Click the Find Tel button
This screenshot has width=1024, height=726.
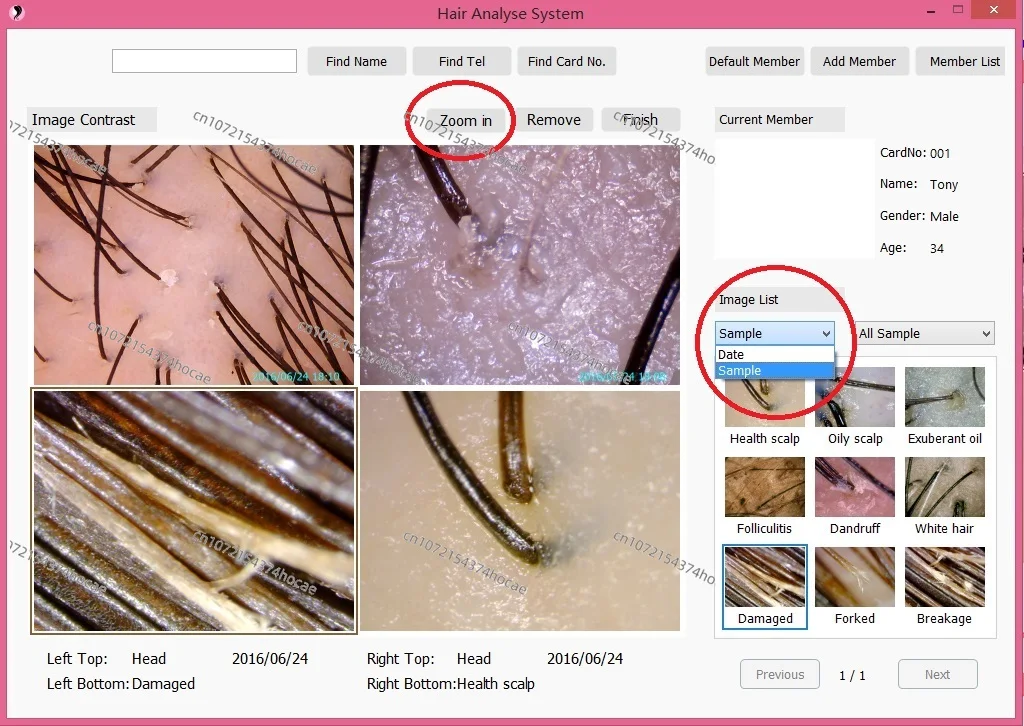(462, 61)
